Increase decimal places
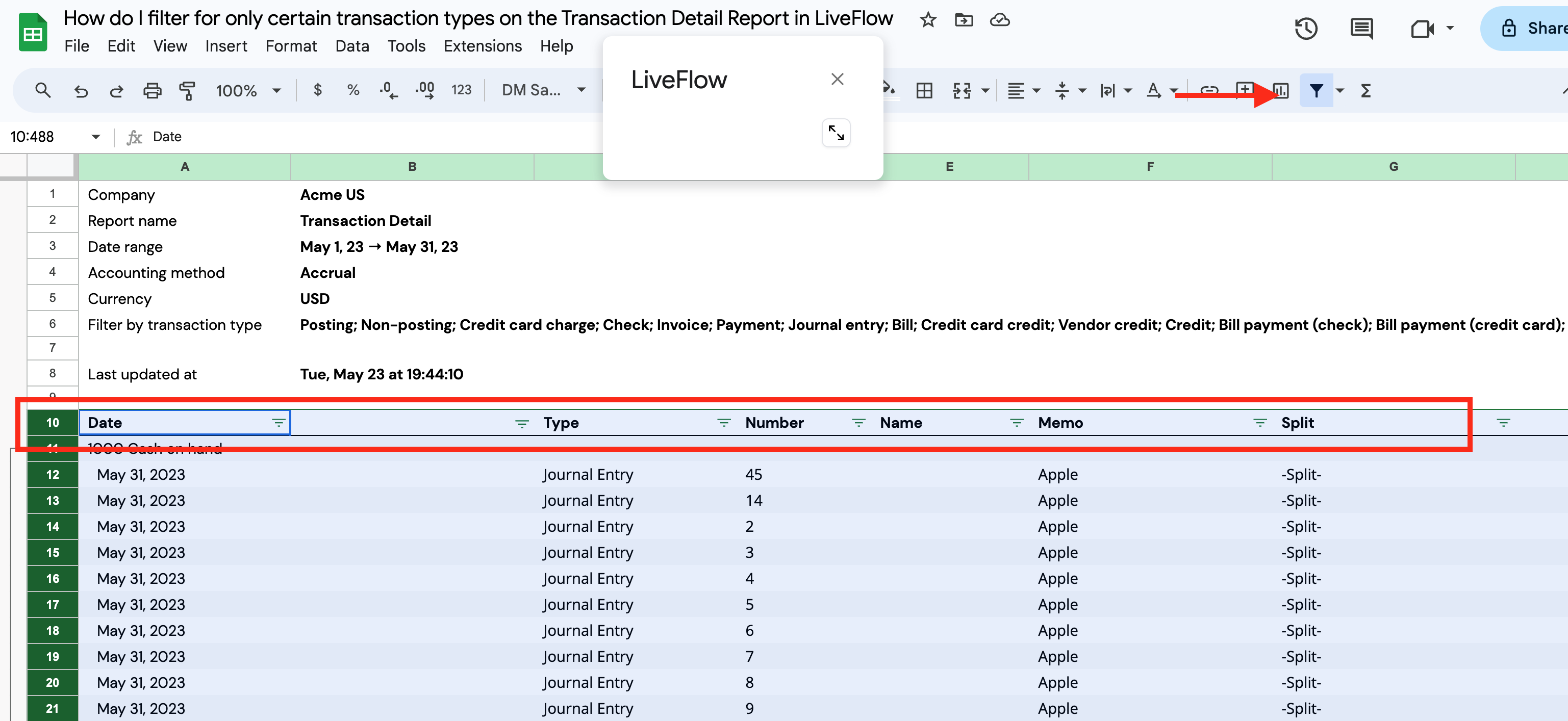Viewport: 1568px width, 721px height. click(425, 91)
